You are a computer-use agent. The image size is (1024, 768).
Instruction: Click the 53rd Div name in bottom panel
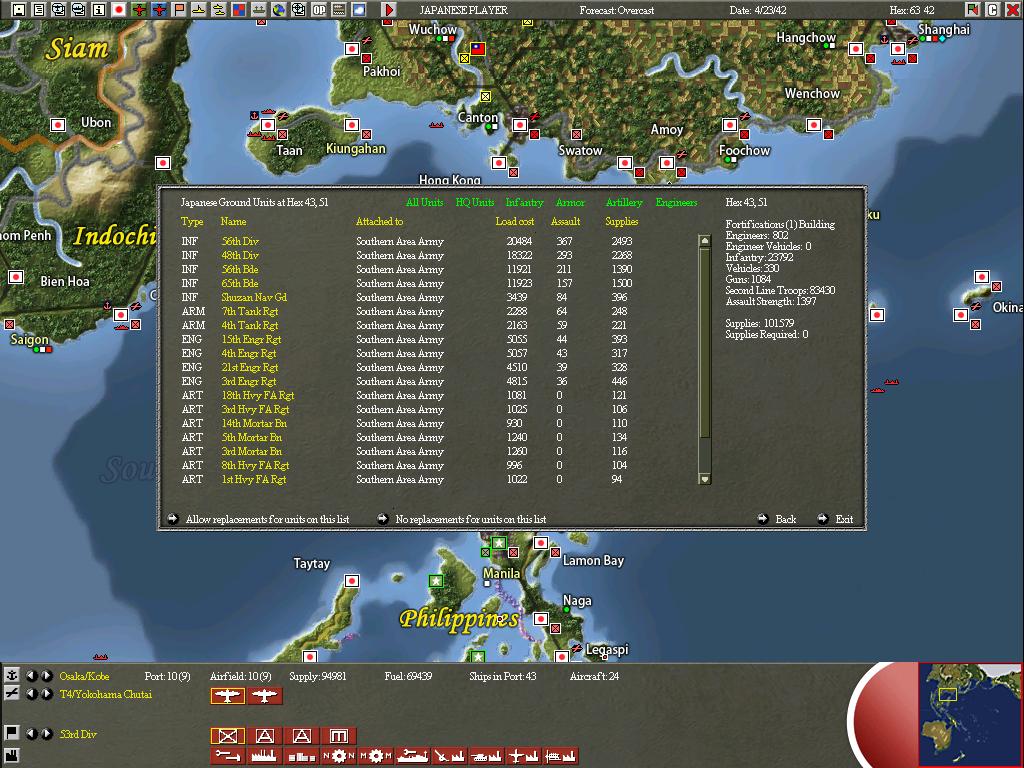click(78, 734)
